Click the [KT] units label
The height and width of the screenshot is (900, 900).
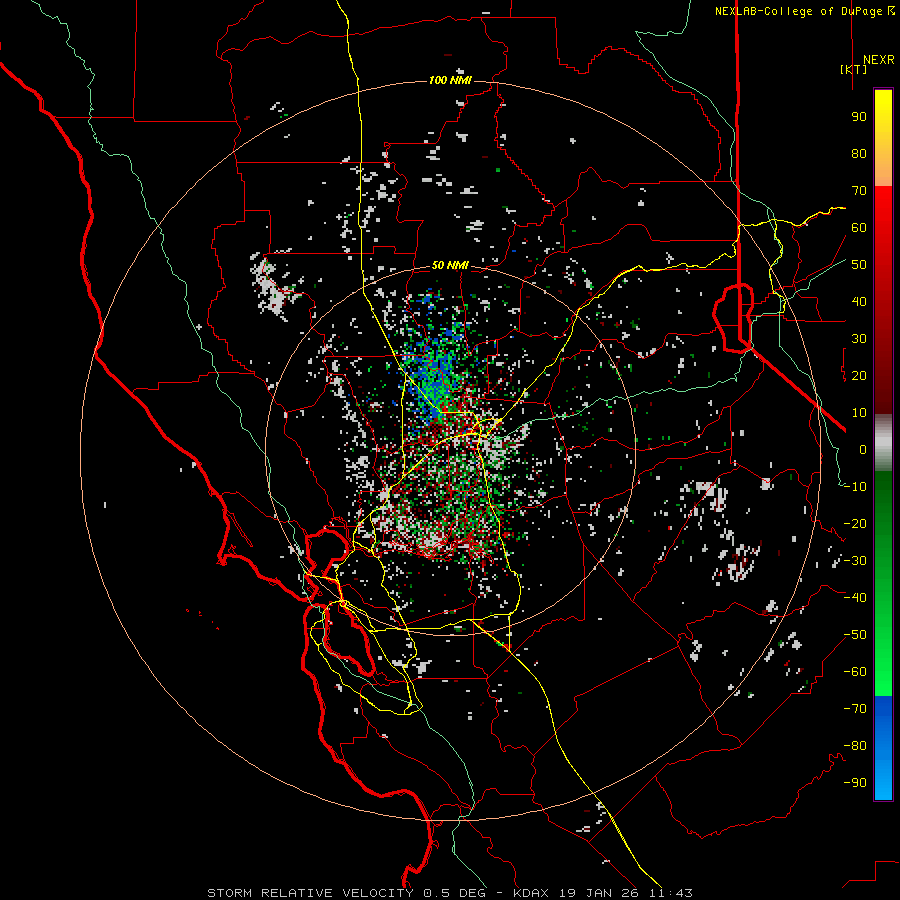click(x=854, y=69)
